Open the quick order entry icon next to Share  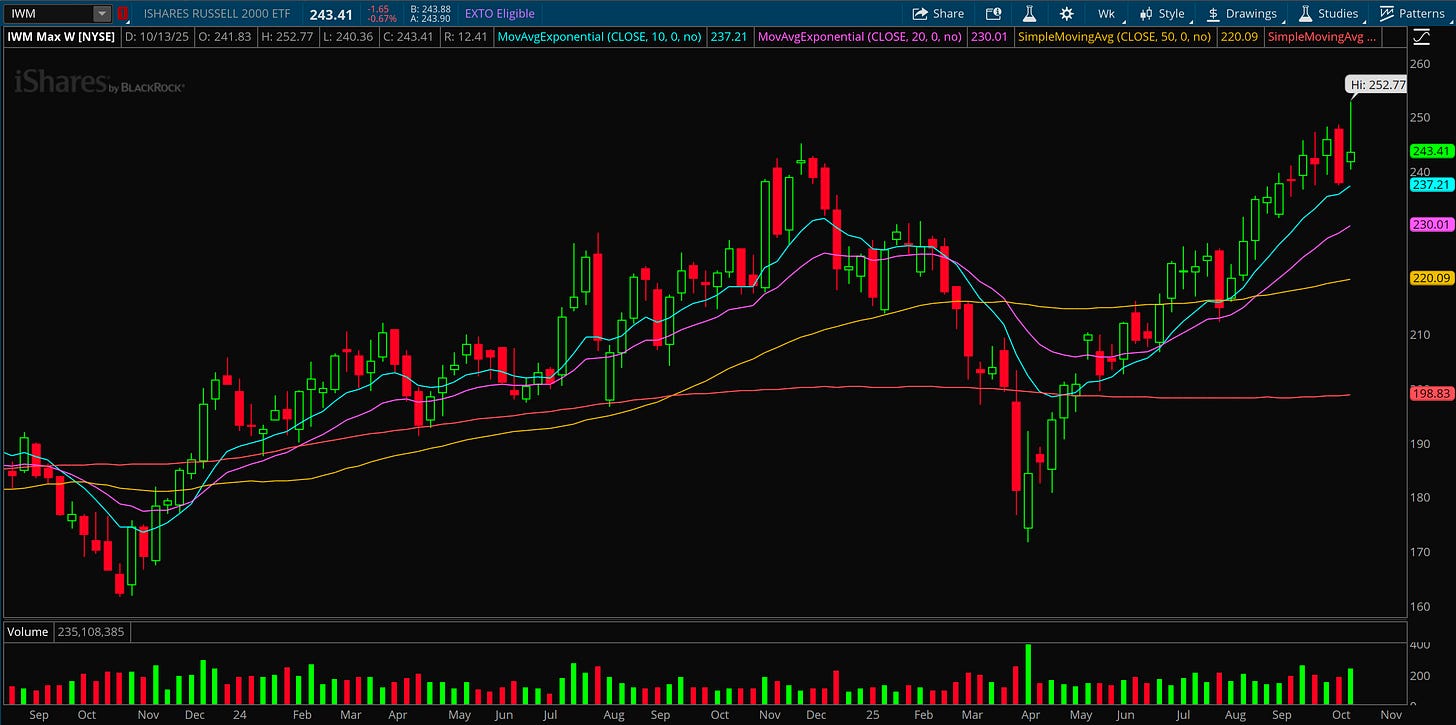993,14
